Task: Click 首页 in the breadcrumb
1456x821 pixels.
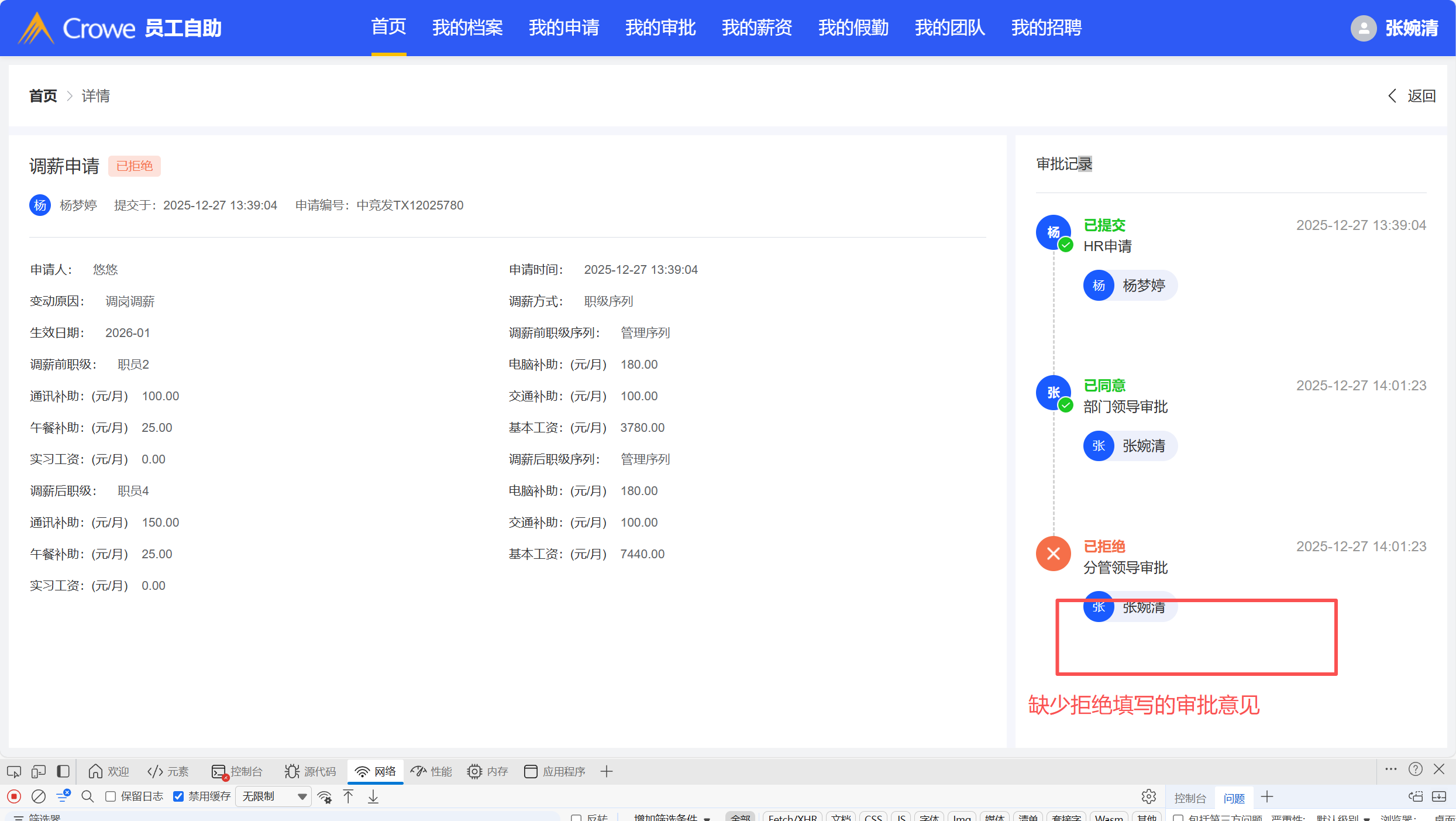Action: click(43, 96)
